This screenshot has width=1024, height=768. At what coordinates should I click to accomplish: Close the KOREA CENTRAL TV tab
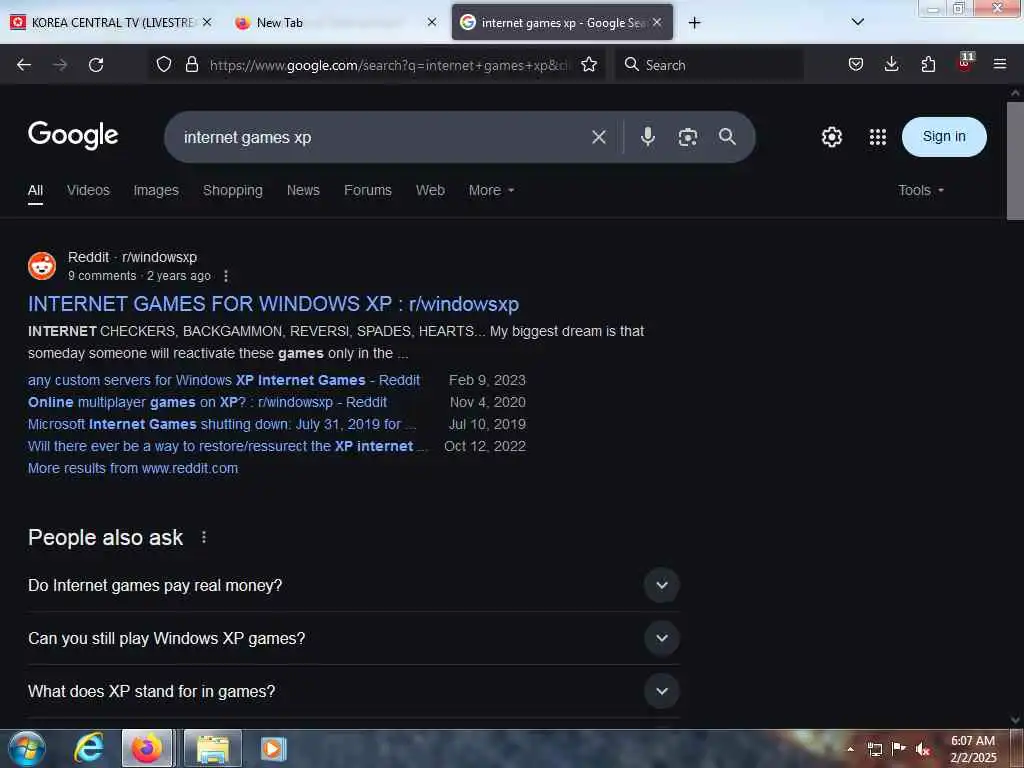207,22
